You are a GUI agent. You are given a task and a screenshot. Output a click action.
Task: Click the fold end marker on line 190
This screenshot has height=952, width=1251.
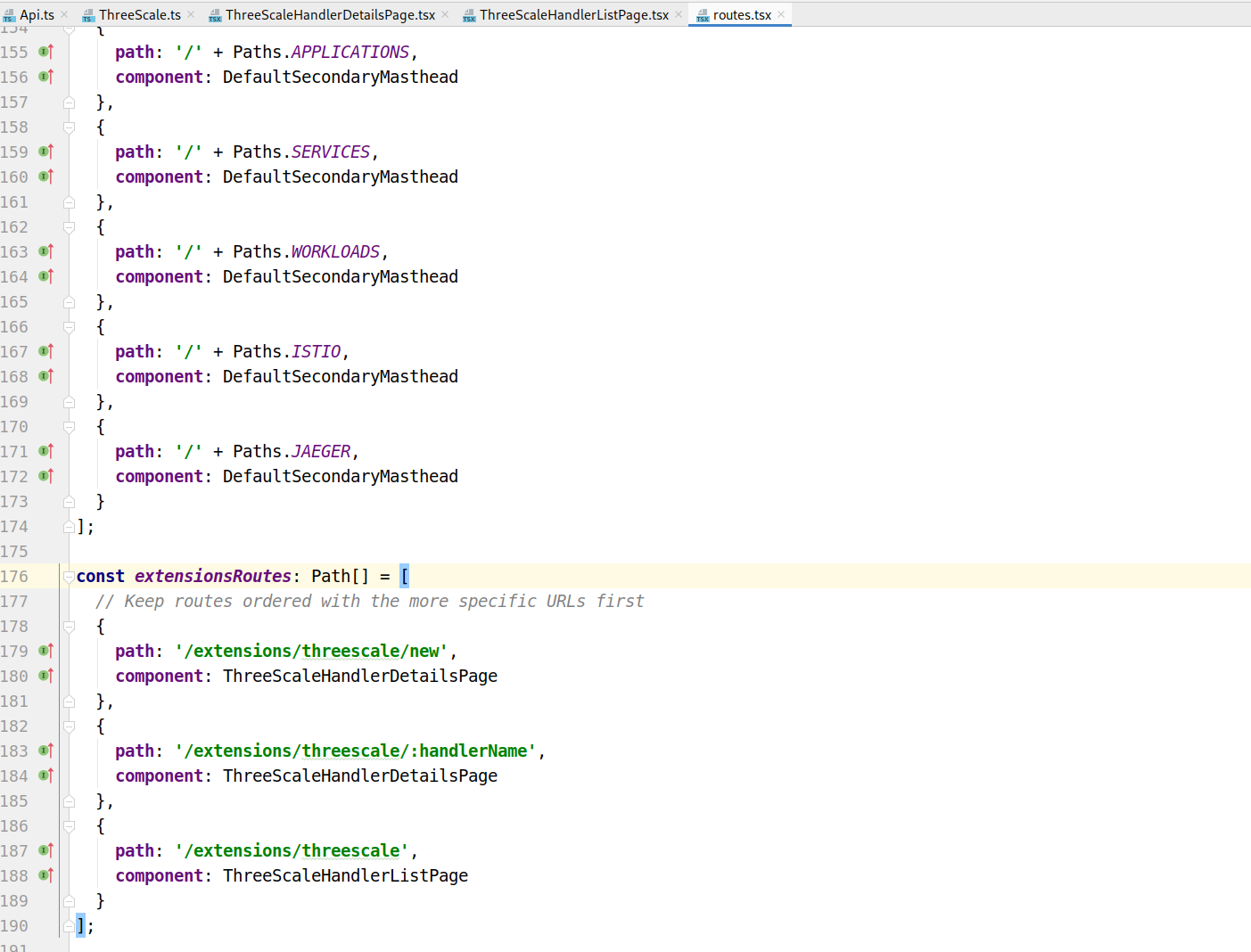(69, 925)
